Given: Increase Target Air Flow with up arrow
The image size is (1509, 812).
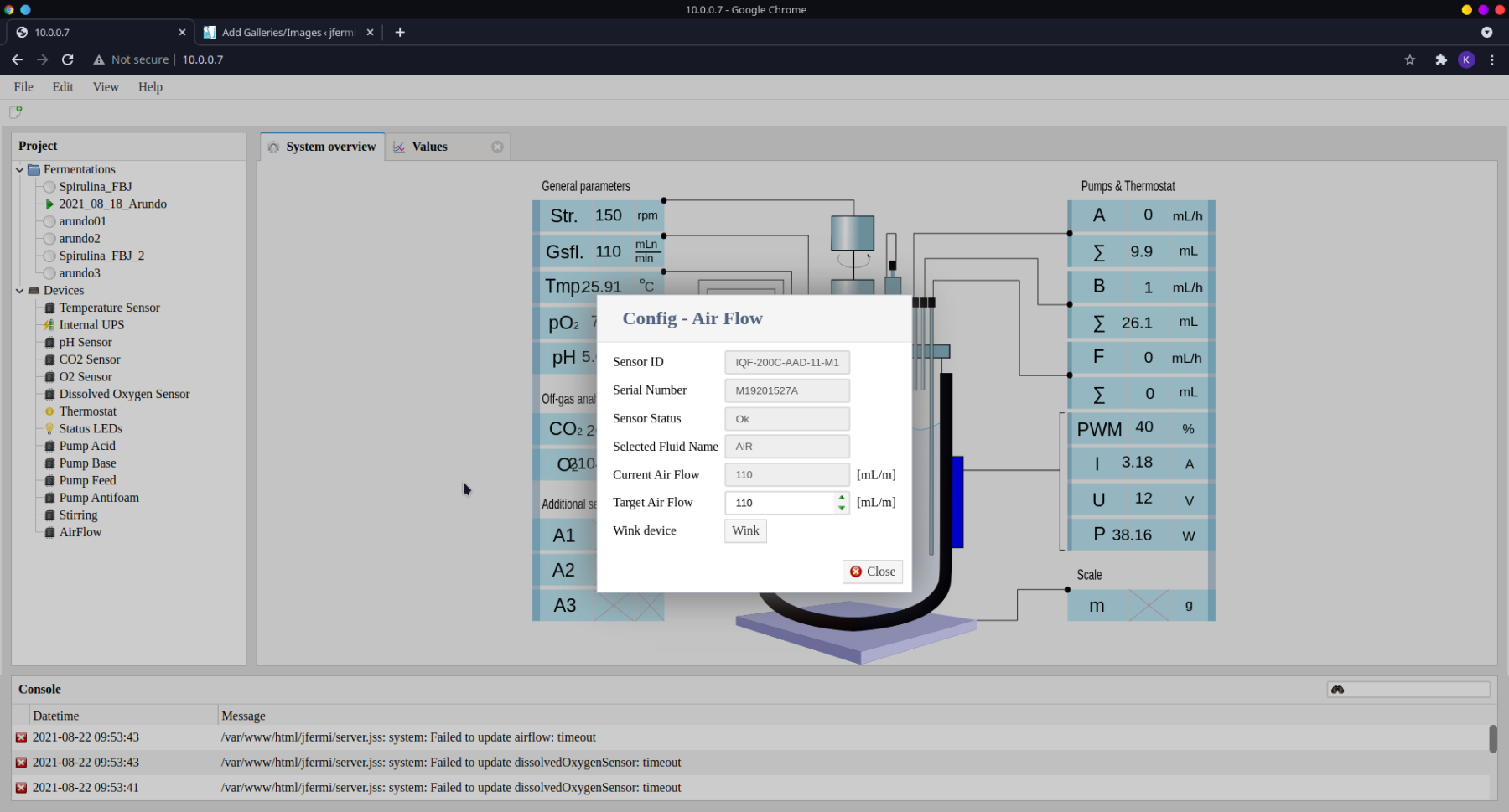Looking at the screenshot, I should click(x=842, y=498).
